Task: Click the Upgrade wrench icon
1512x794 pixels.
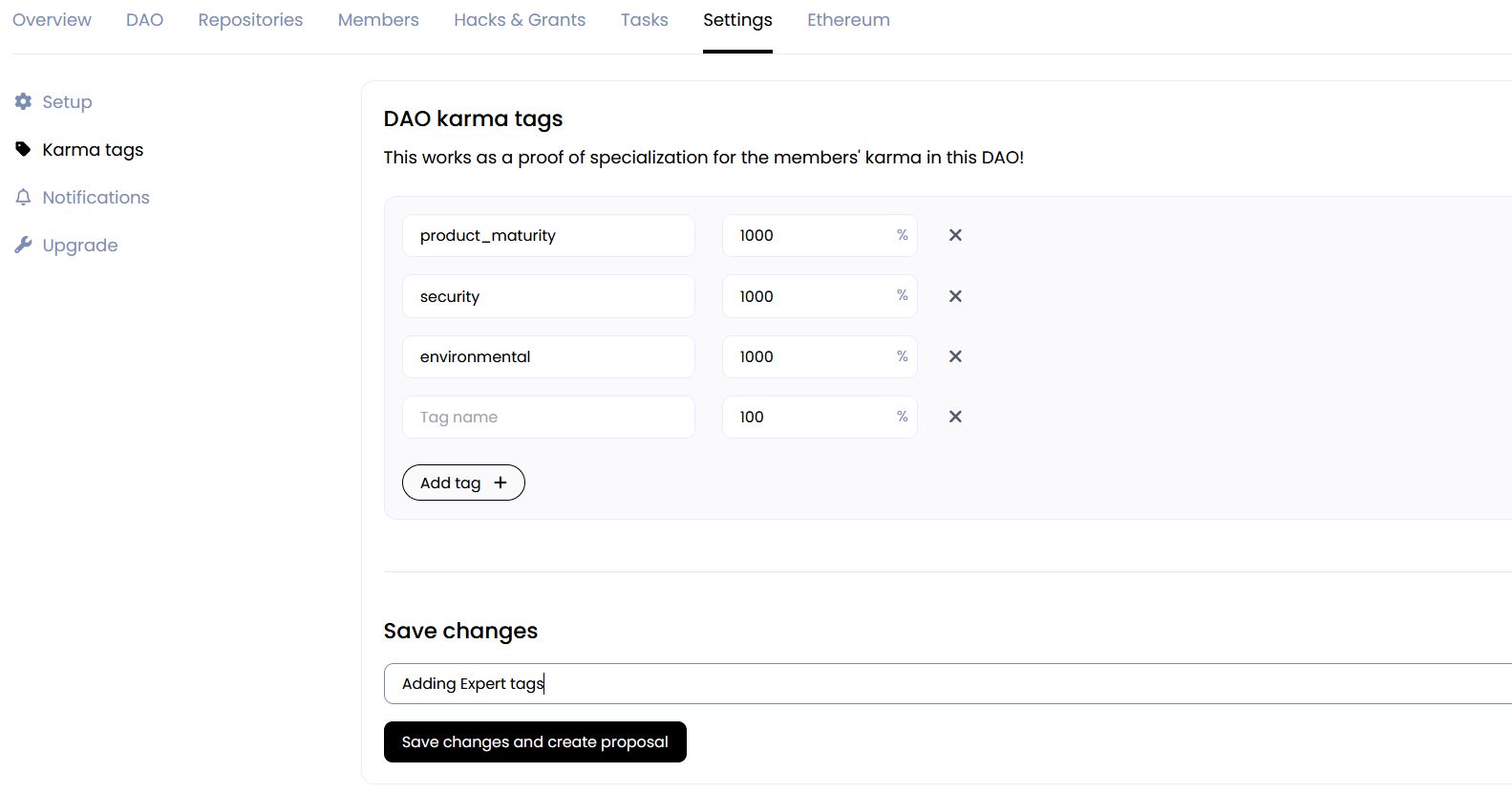Action: point(24,245)
